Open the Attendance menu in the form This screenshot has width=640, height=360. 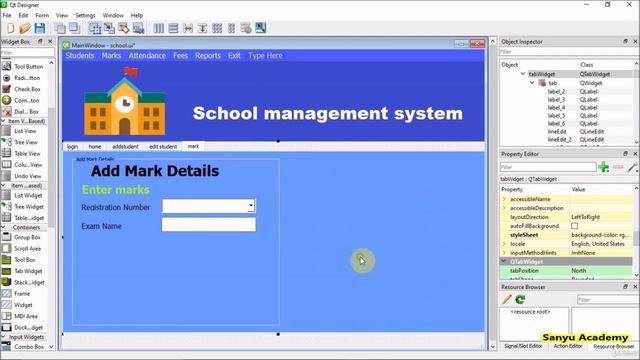click(147, 56)
